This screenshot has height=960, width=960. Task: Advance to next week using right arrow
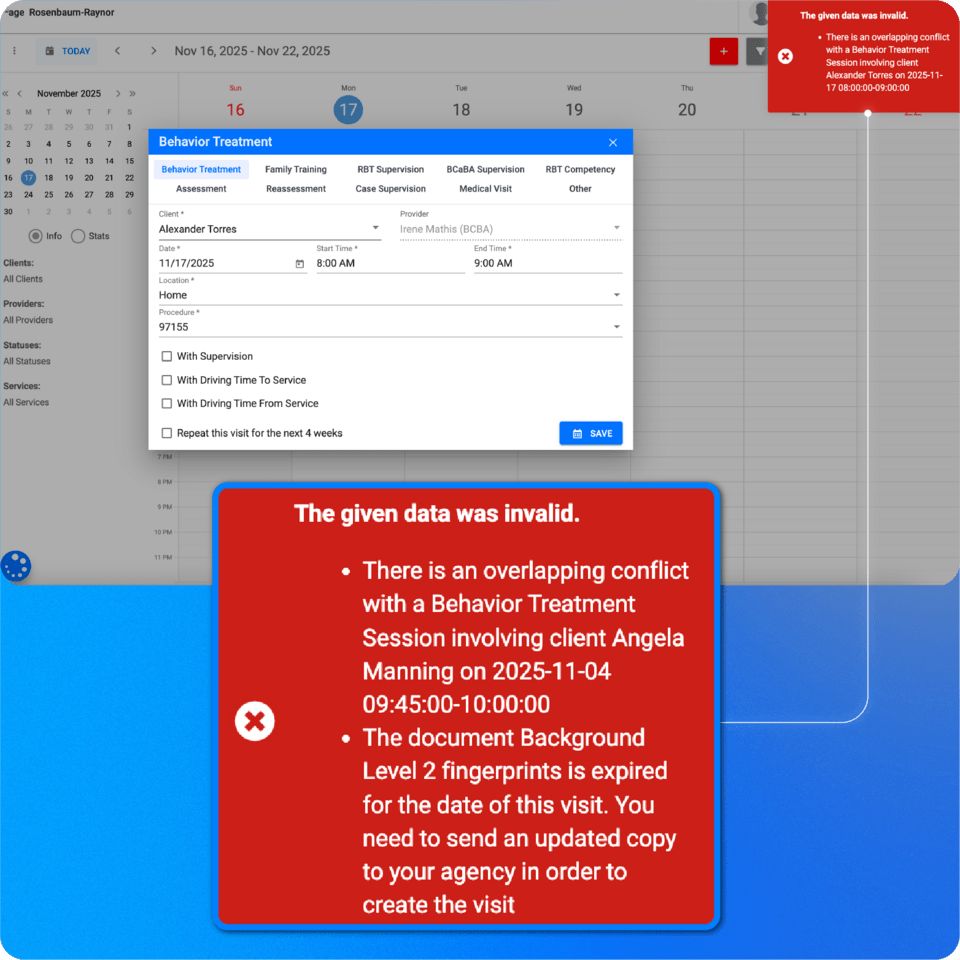point(153,51)
